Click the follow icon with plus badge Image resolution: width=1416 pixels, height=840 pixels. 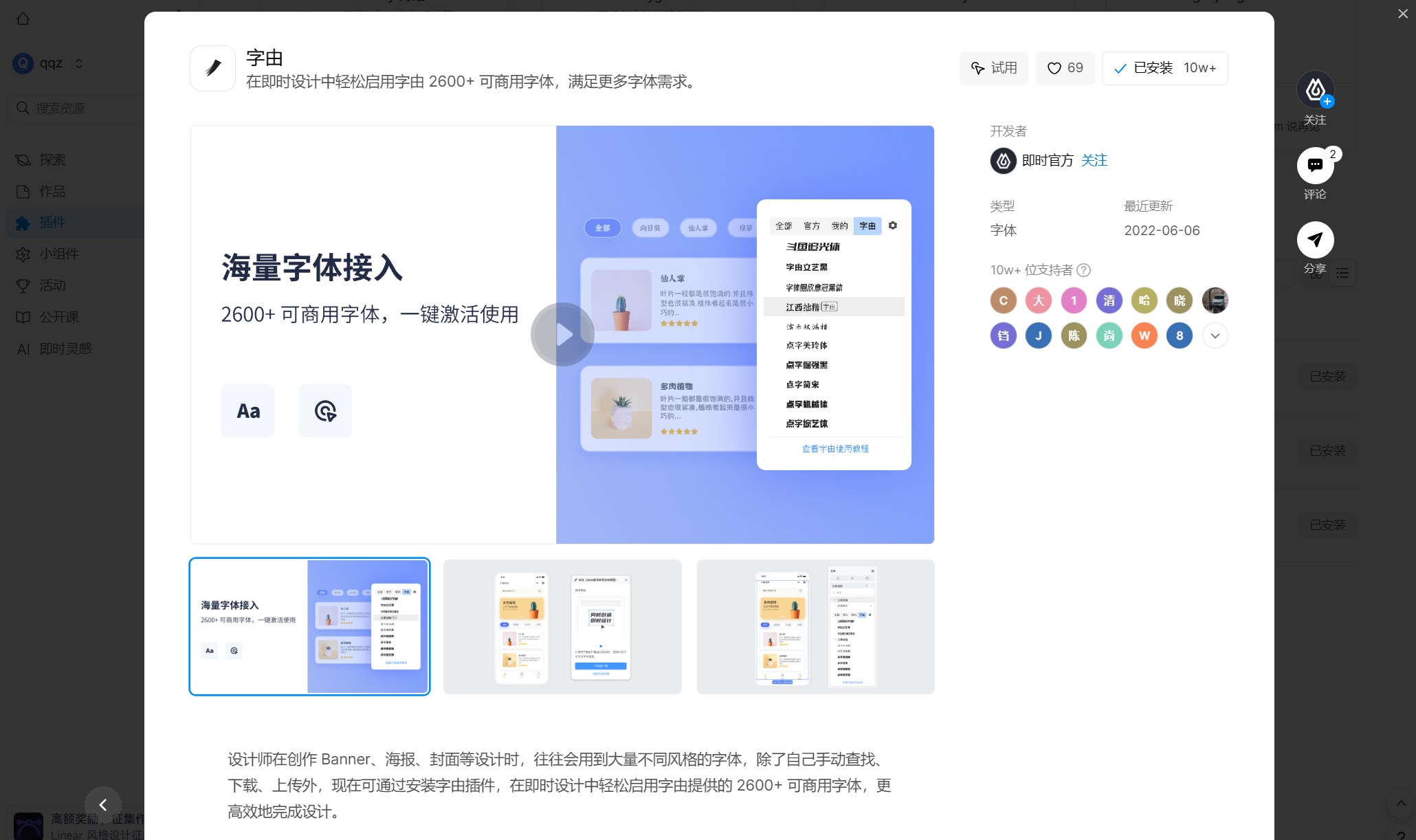tap(1315, 90)
